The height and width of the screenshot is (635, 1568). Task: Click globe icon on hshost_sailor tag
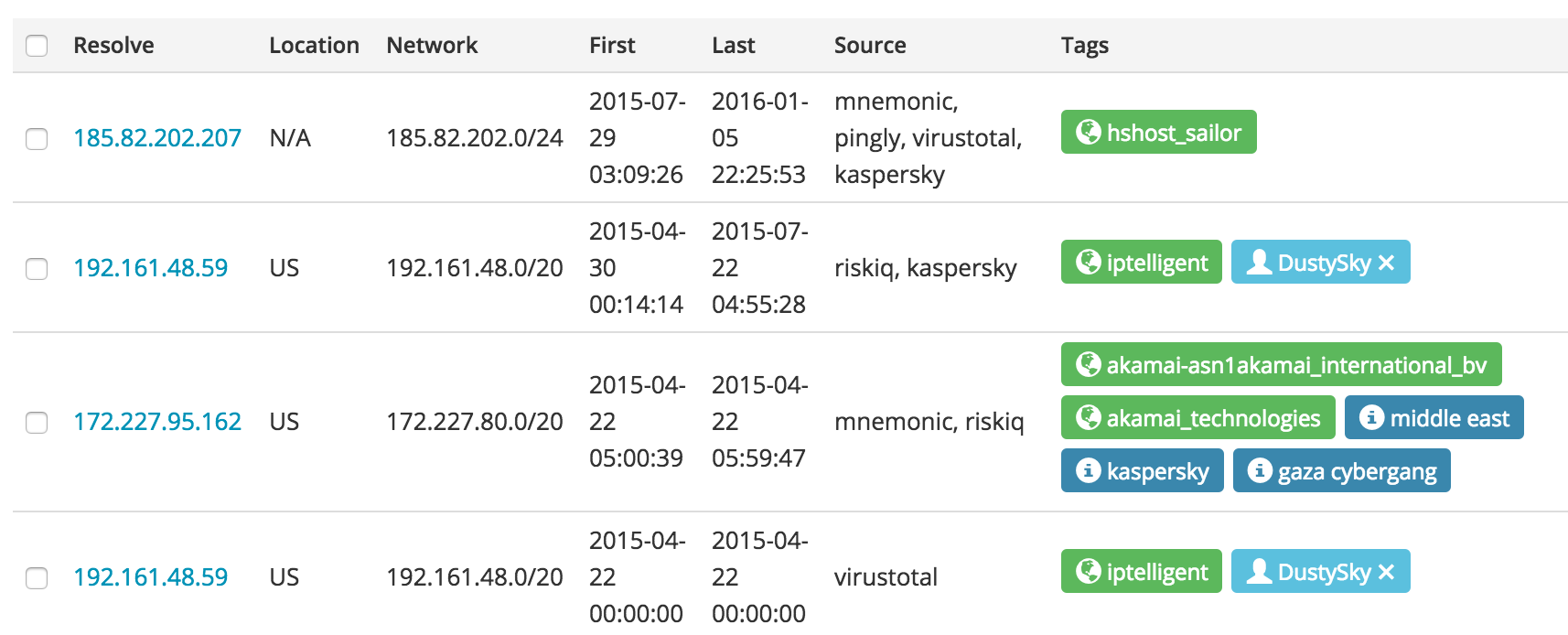point(1088,132)
